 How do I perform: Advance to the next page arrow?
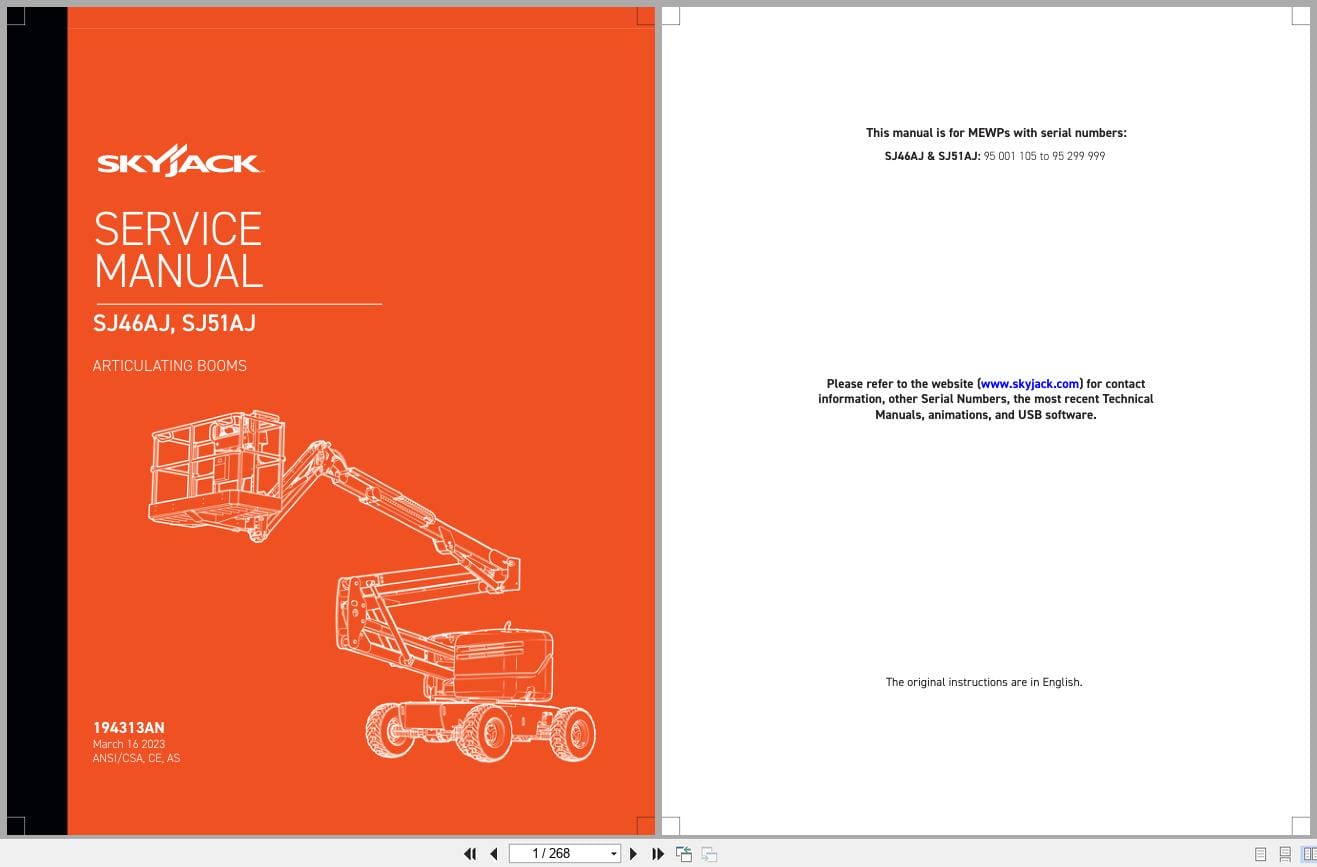coord(634,853)
